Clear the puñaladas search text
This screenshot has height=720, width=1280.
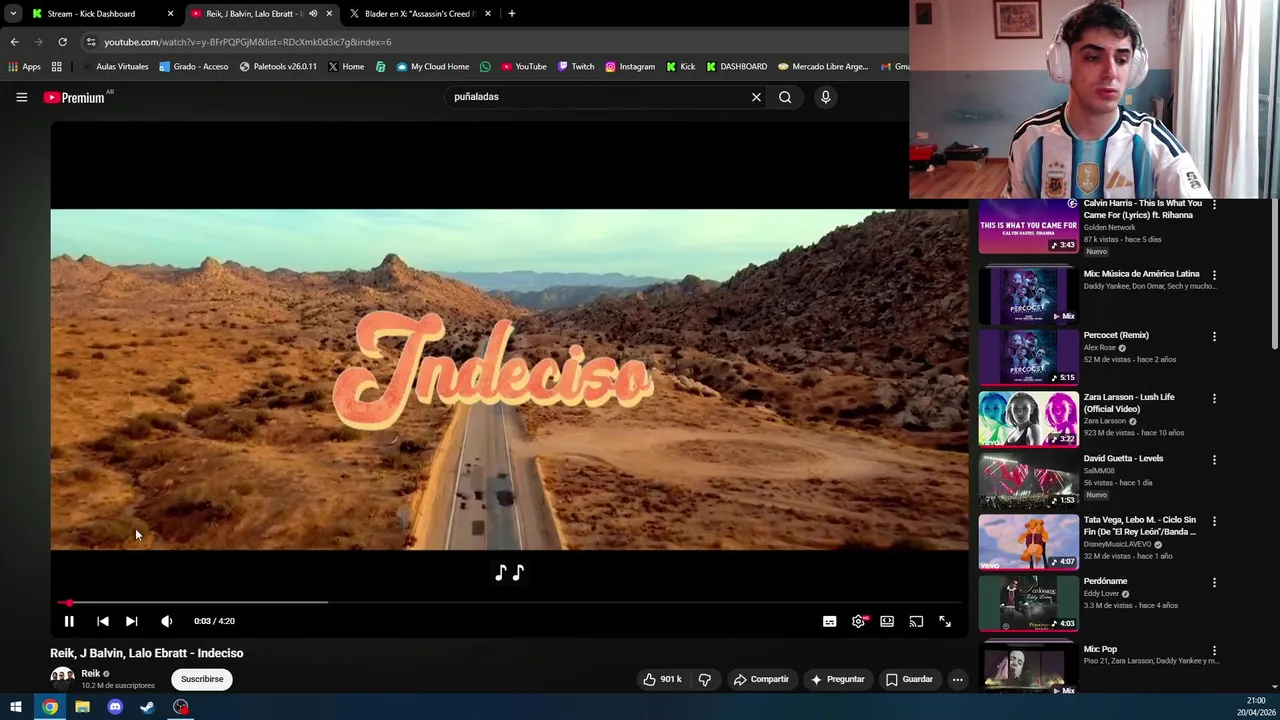756,97
